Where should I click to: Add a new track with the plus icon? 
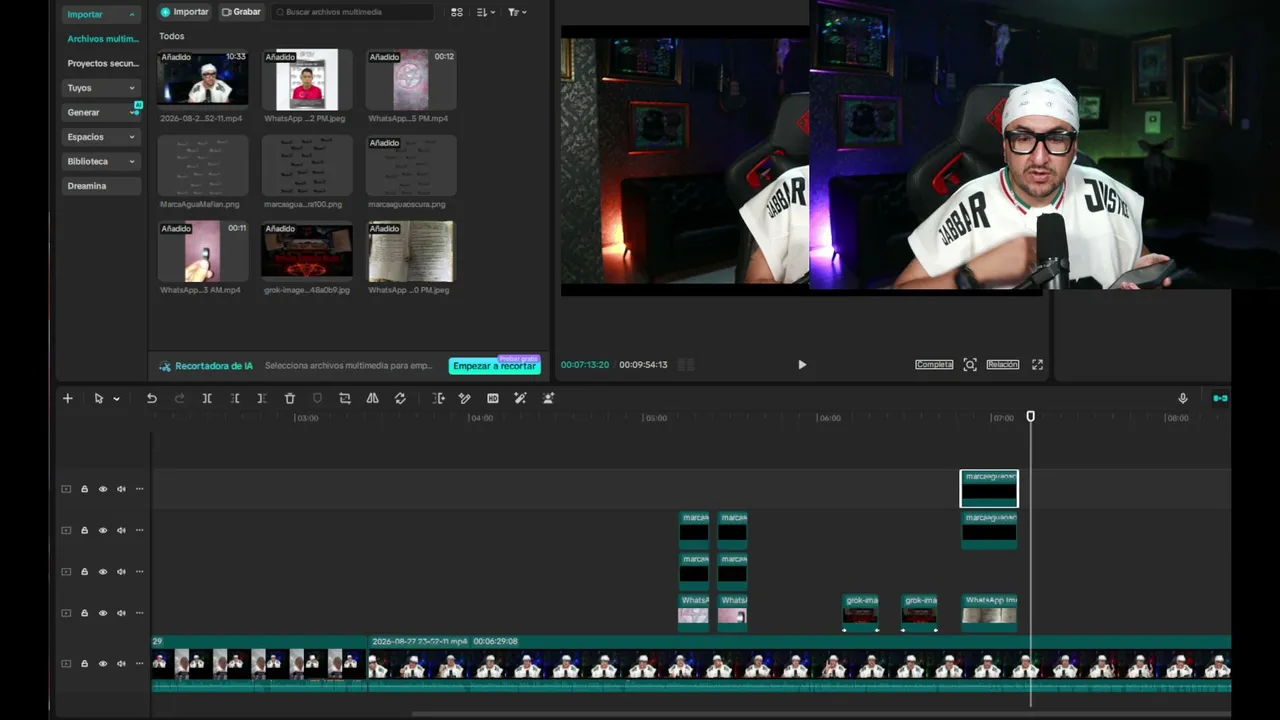point(68,398)
